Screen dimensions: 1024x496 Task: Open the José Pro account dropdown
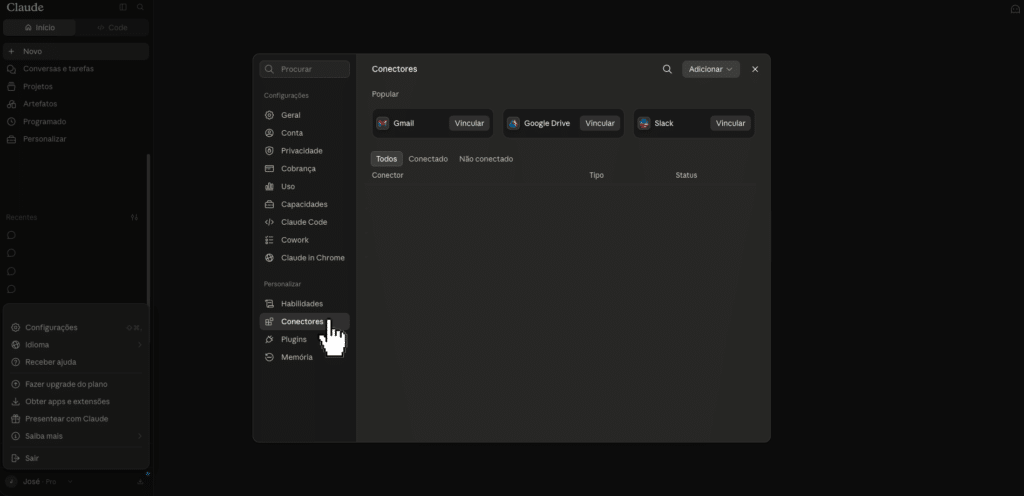point(39,482)
